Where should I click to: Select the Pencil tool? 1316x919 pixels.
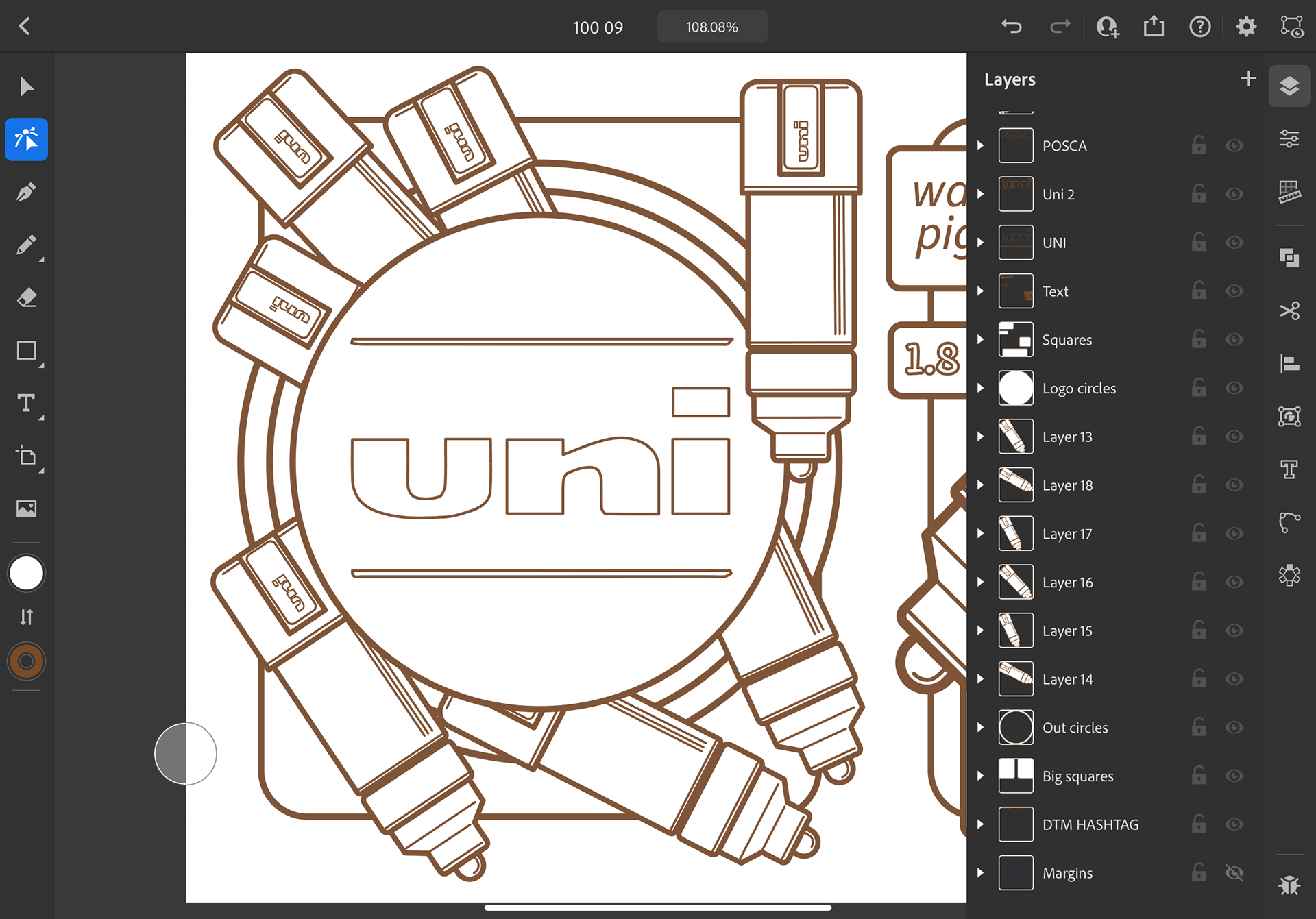pos(27,245)
